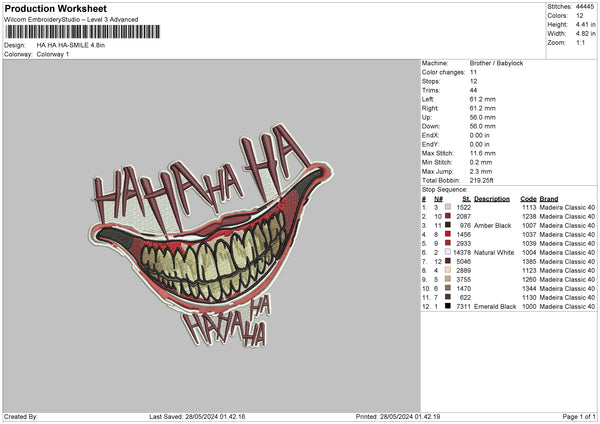This screenshot has height=424, width=600.
Task: Click the Brand column header
Action: pos(548,199)
